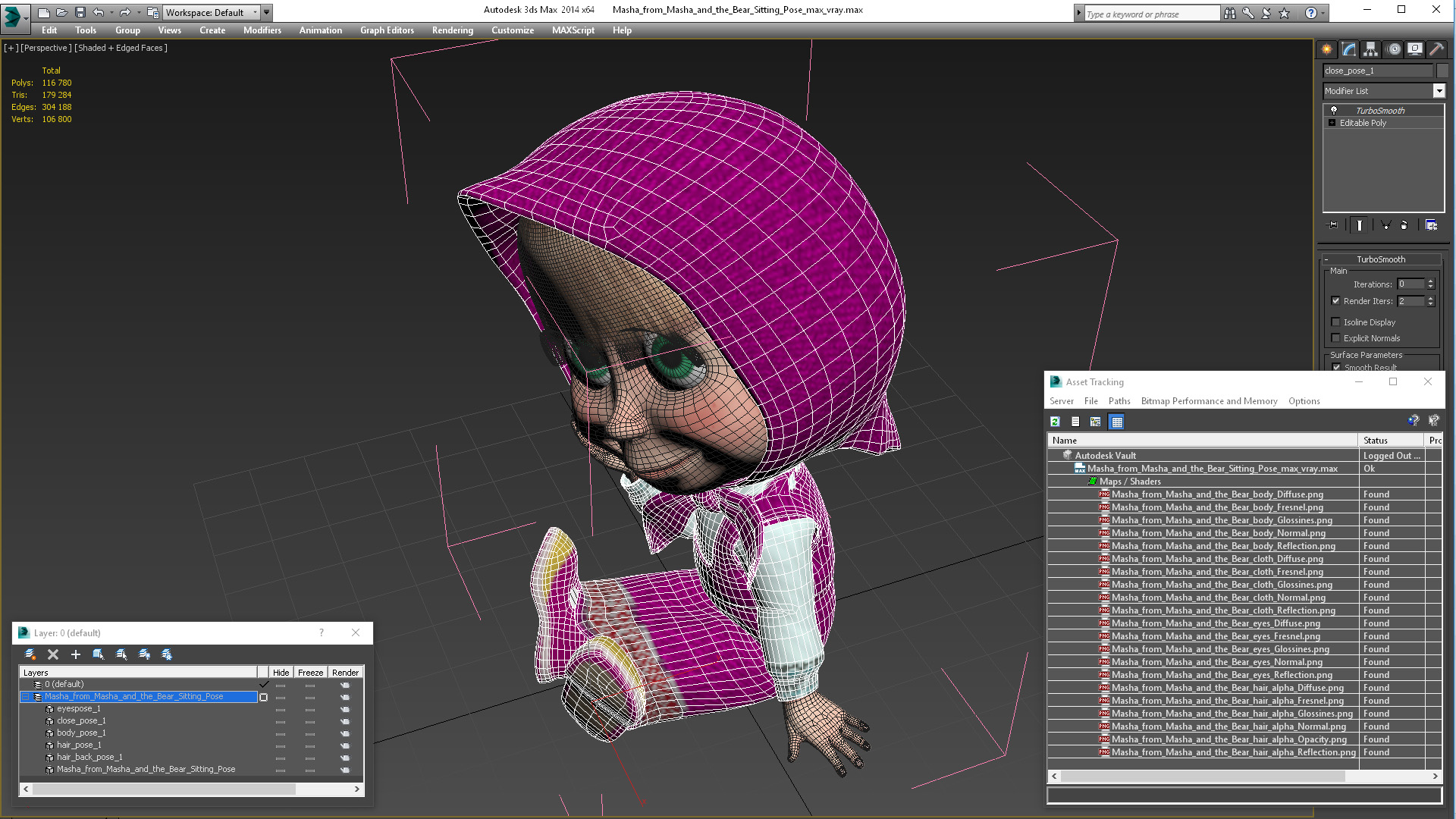The height and width of the screenshot is (819, 1456).
Task: Open Configure Modifier Sets icon
Action: [x=1432, y=225]
